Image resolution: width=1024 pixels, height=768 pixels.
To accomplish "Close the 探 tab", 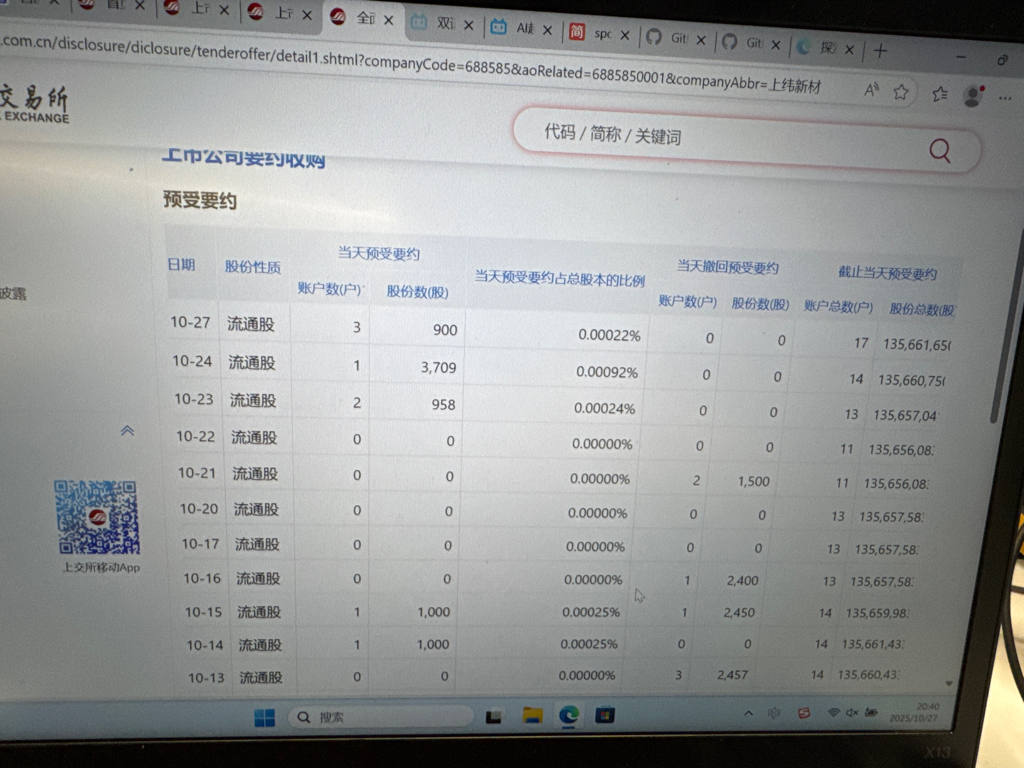I will [x=849, y=49].
